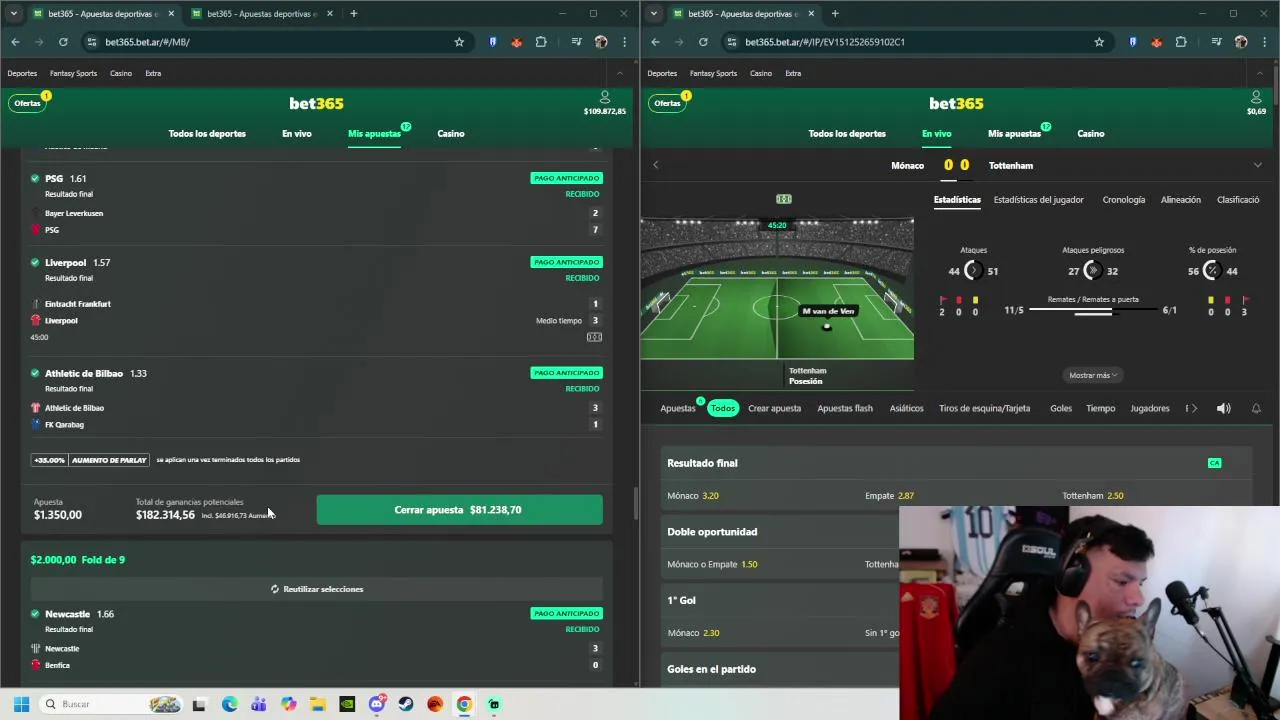Click the live match pitch animation

(x=777, y=290)
